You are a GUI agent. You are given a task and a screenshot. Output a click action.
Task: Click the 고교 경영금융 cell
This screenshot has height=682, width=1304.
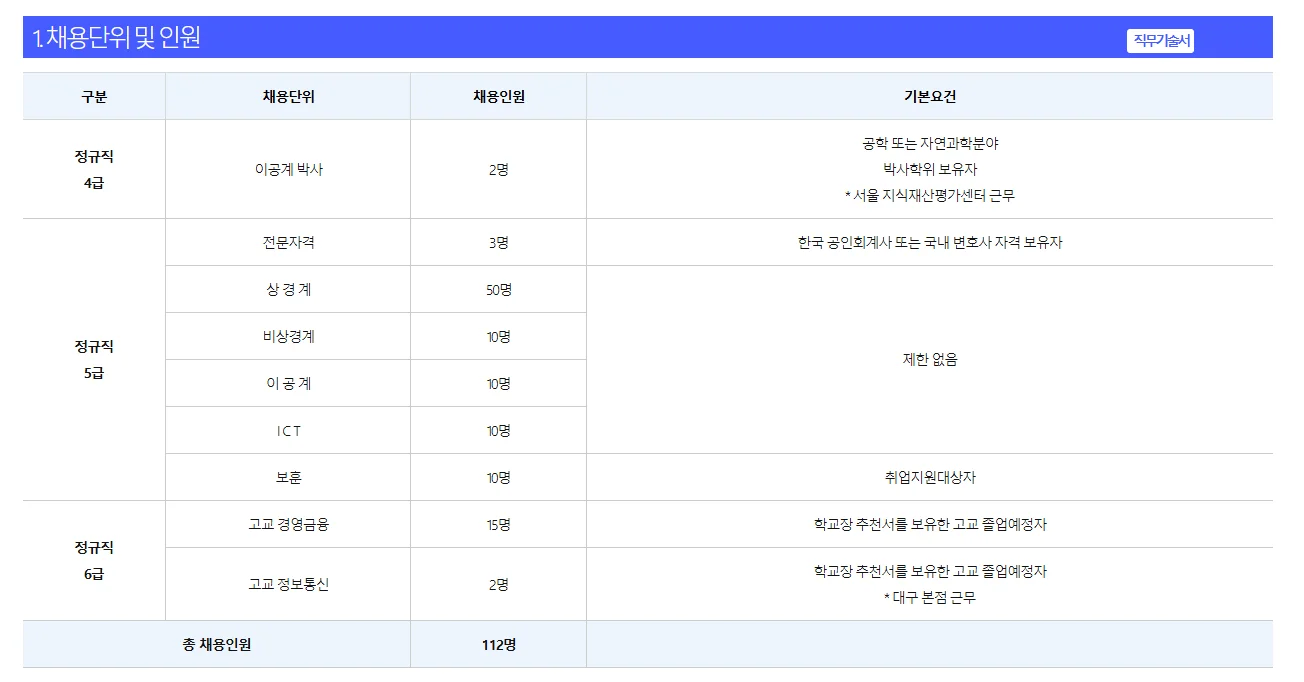coord(287,523)
